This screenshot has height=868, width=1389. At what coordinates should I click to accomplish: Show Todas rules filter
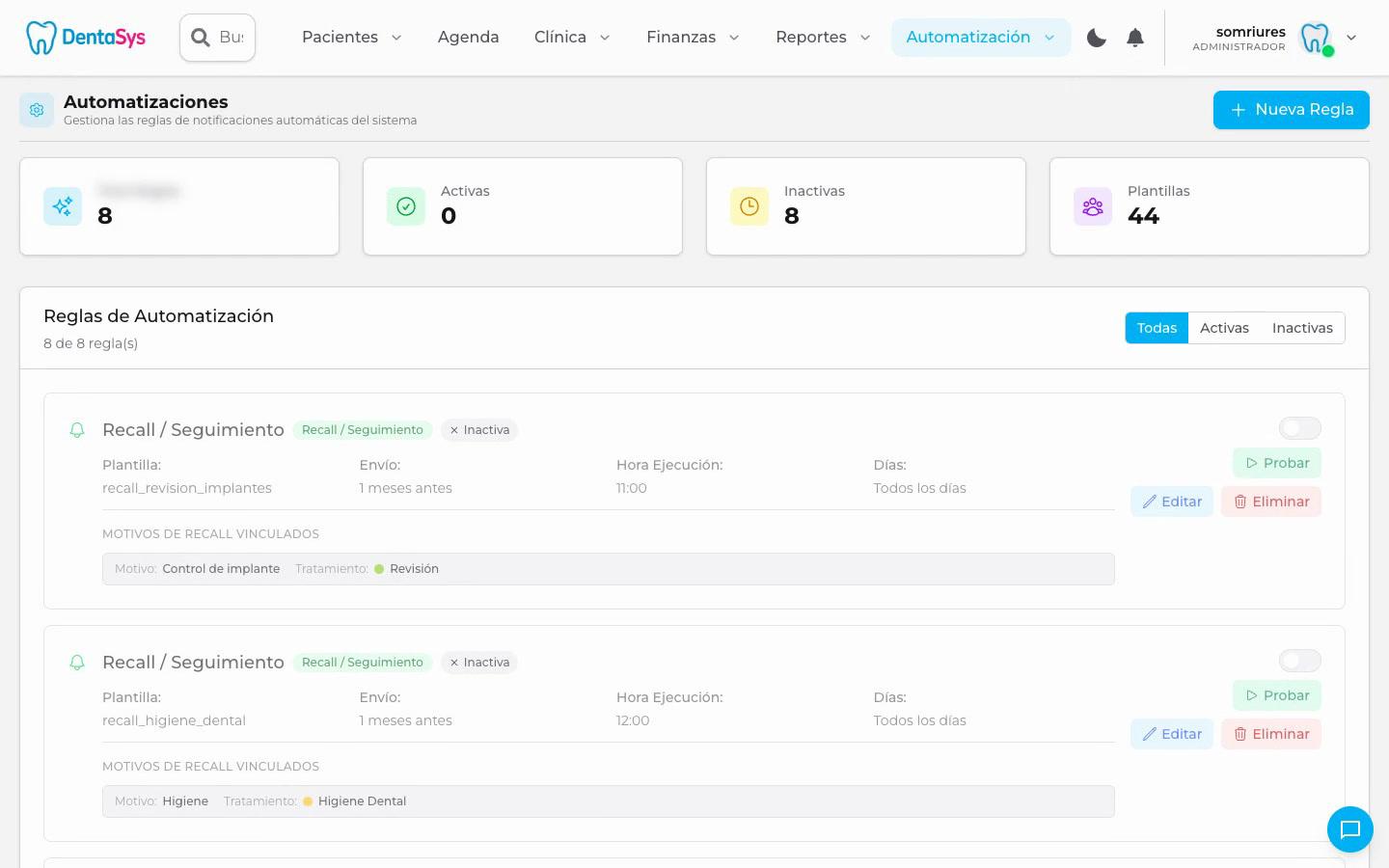pyautogui.click(x=1157, y=328)
